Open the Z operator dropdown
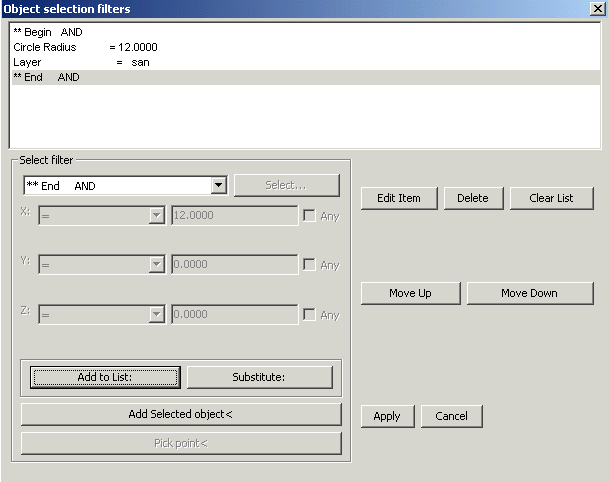609x482 pixels. [156, 314]
